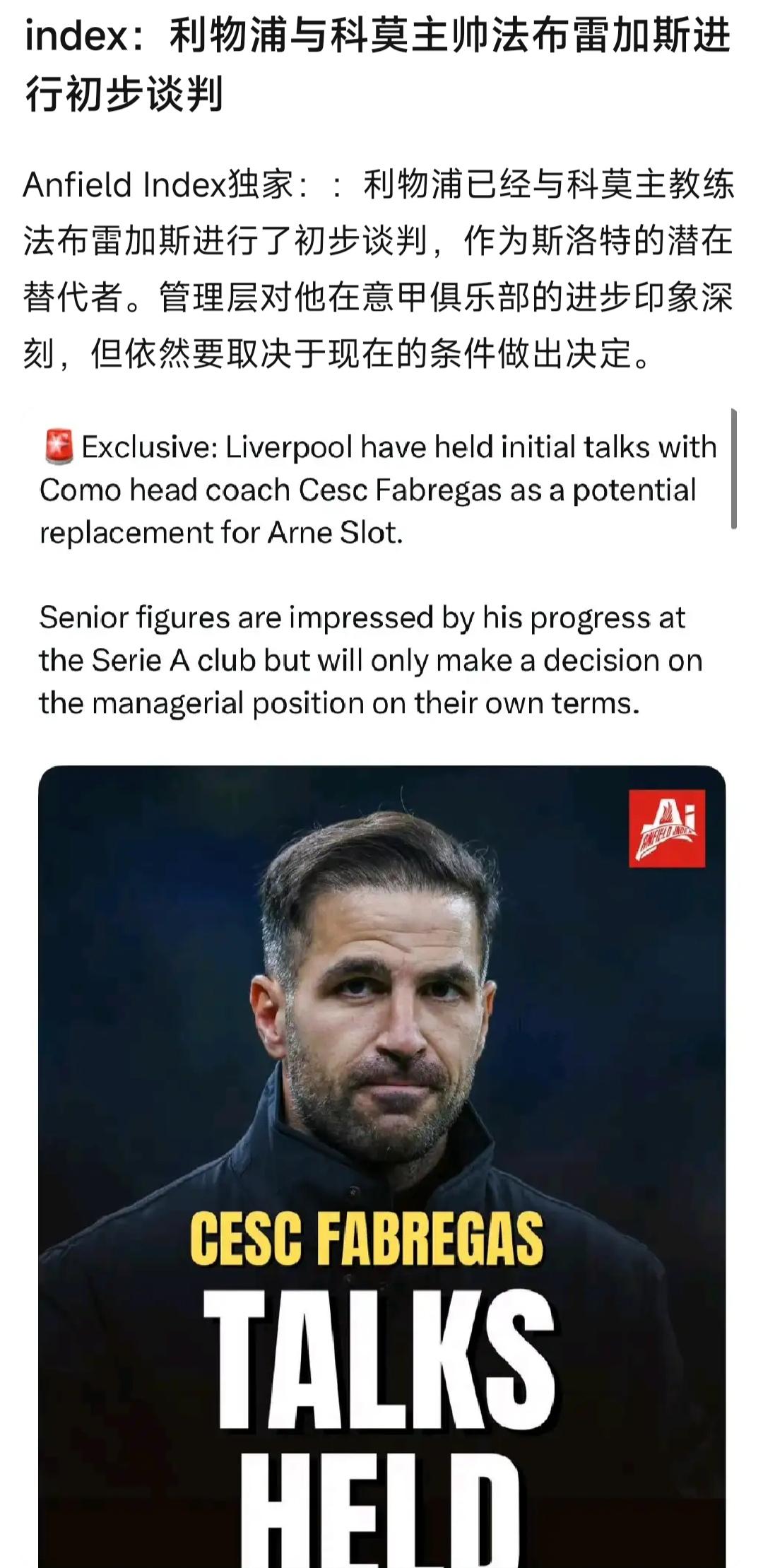Tap "Serie A club" in the second paragraph
Viewport: 763px width, 1568px height.
click(175, 660)
